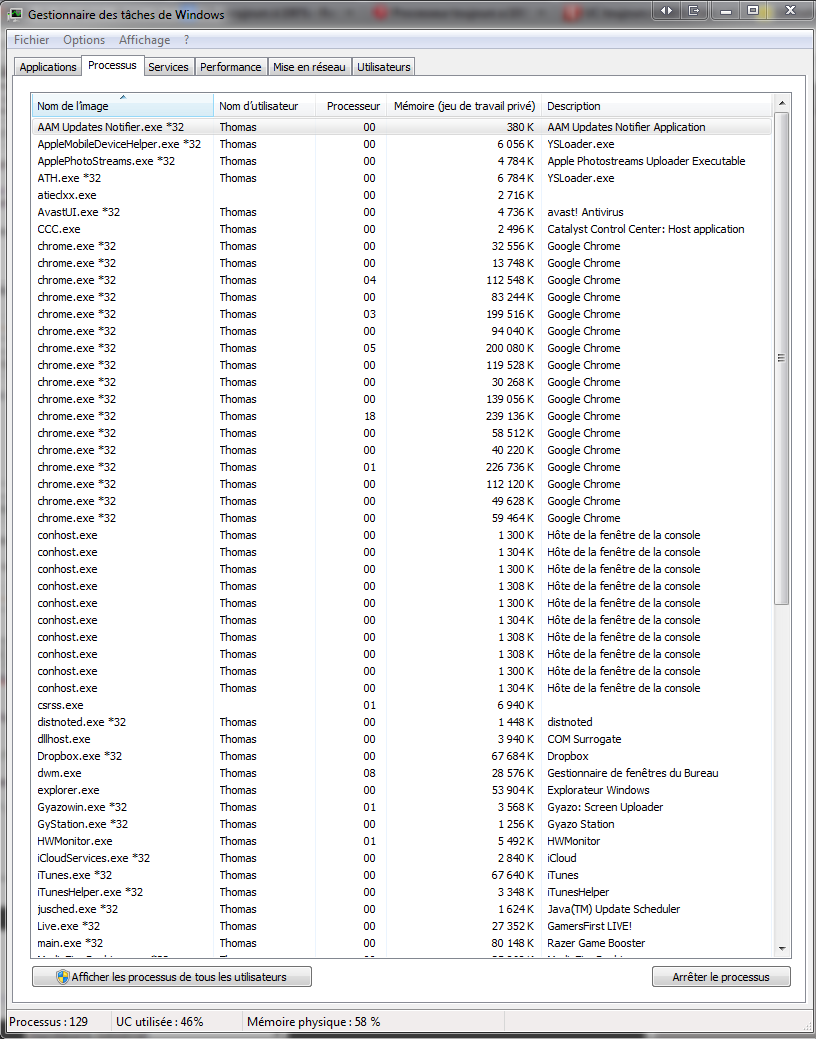Select iCloudServices.exe *32 process
816x1039 pixels.
point(402,858)
